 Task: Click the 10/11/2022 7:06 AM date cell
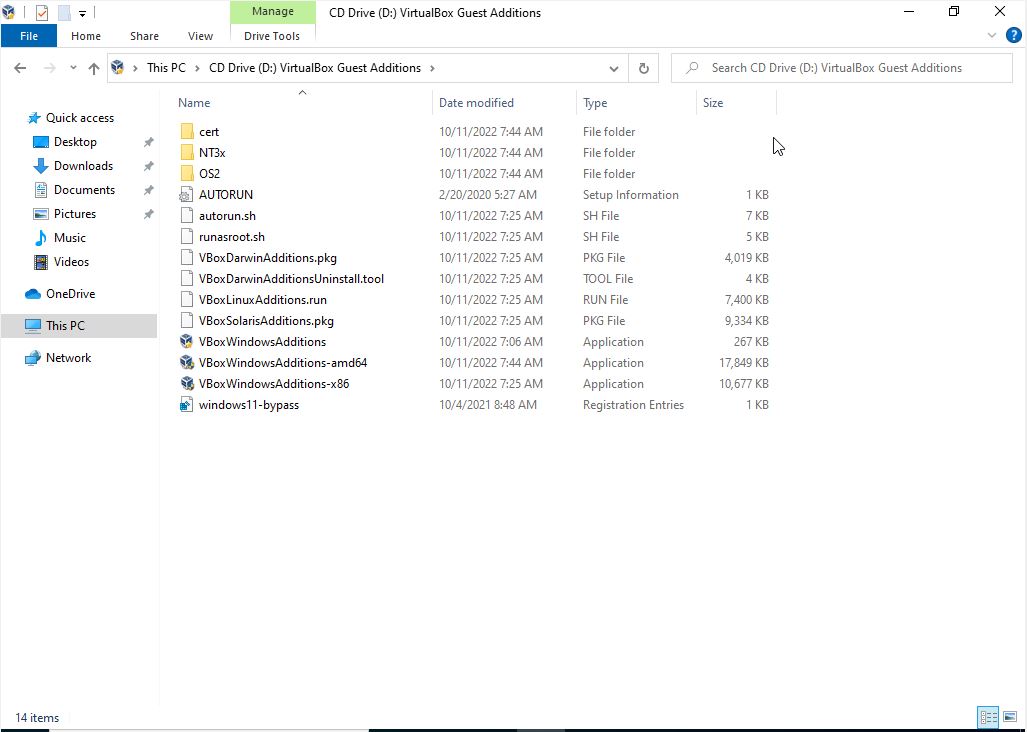[491, 342]
